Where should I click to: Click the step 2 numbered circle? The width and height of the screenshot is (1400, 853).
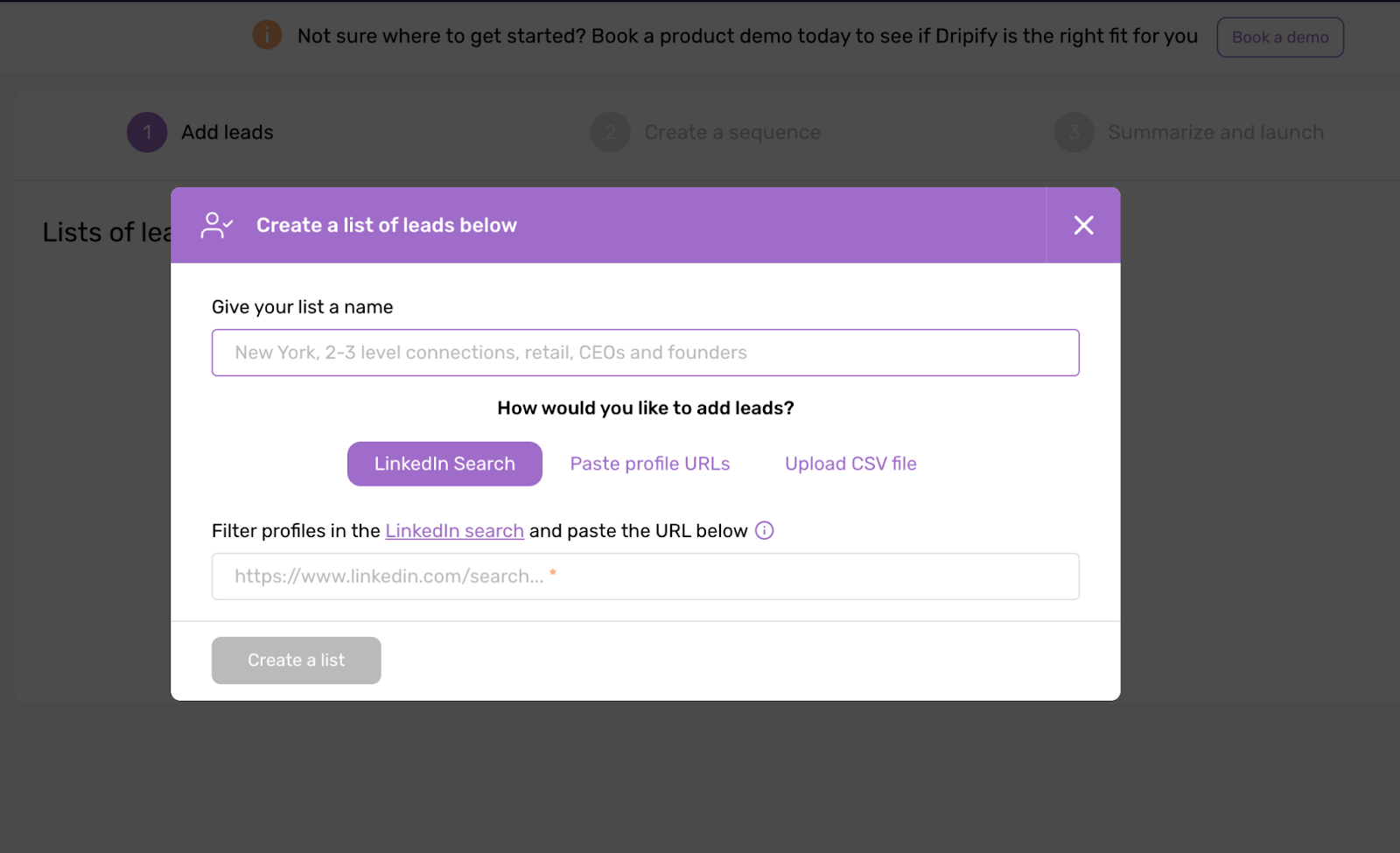coord(610,131)
